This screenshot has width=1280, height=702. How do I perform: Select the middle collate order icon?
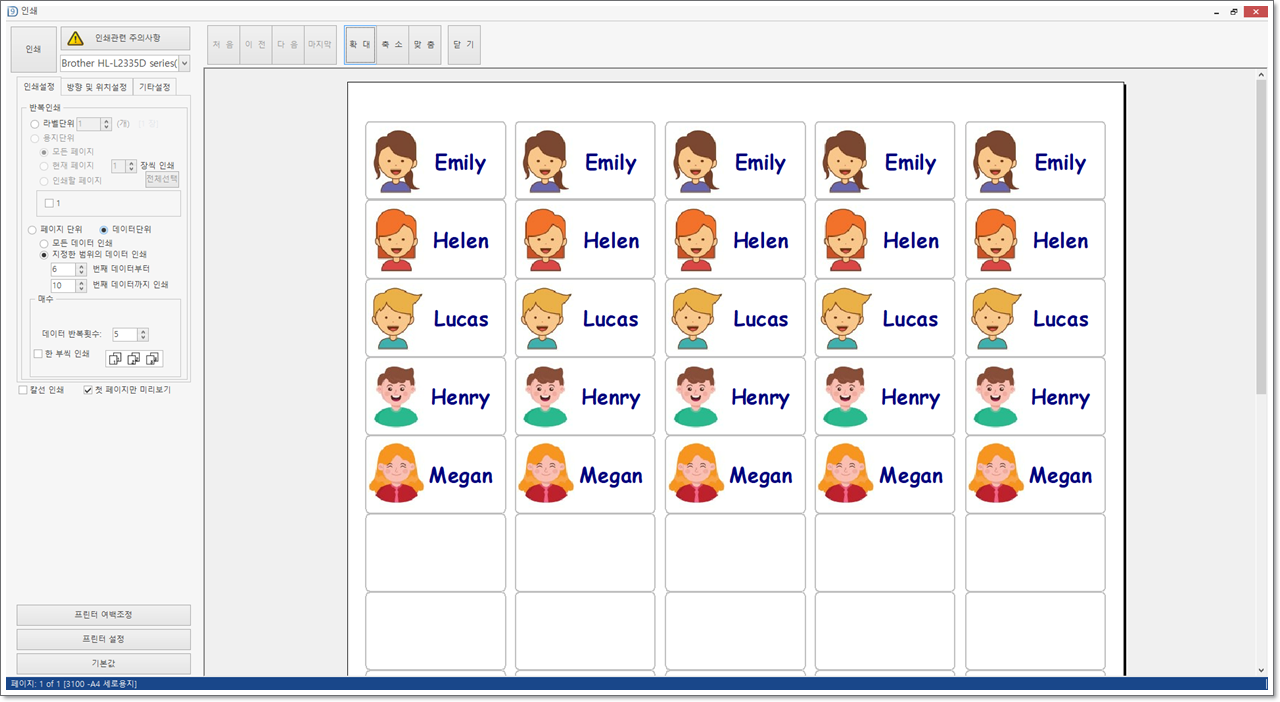point(134,358)
